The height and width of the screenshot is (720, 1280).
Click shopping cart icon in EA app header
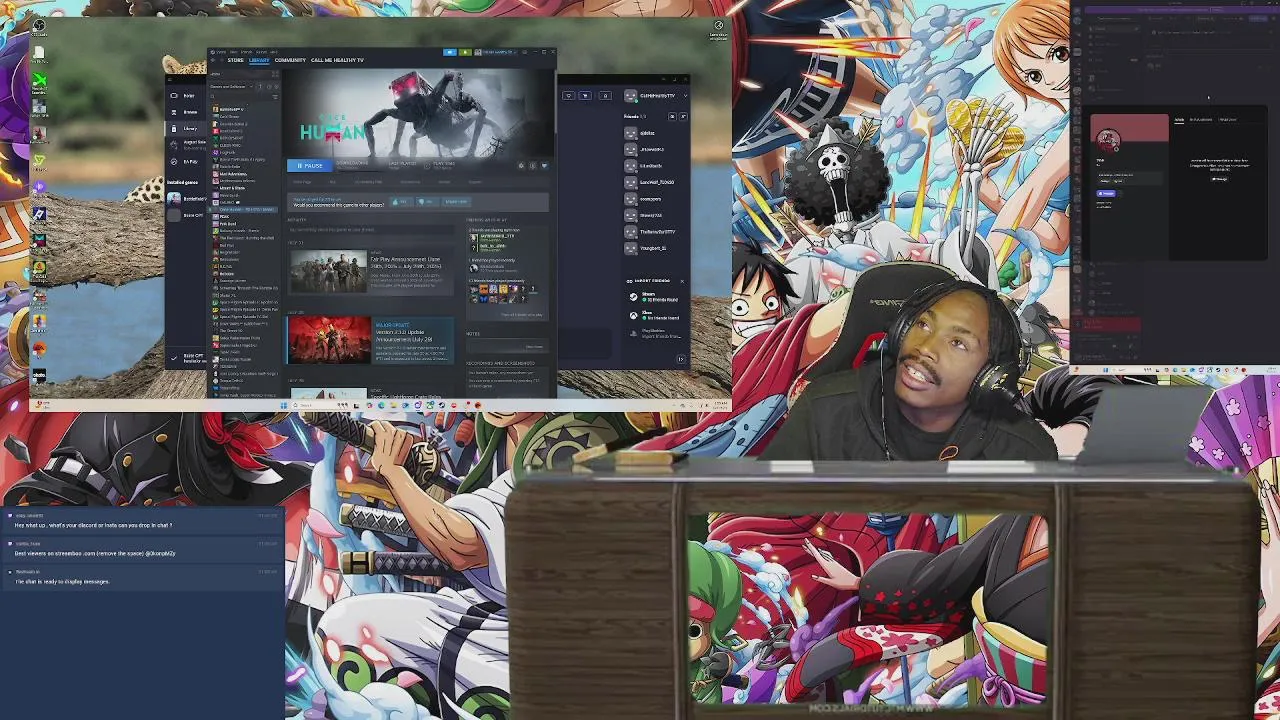[585, 96]
